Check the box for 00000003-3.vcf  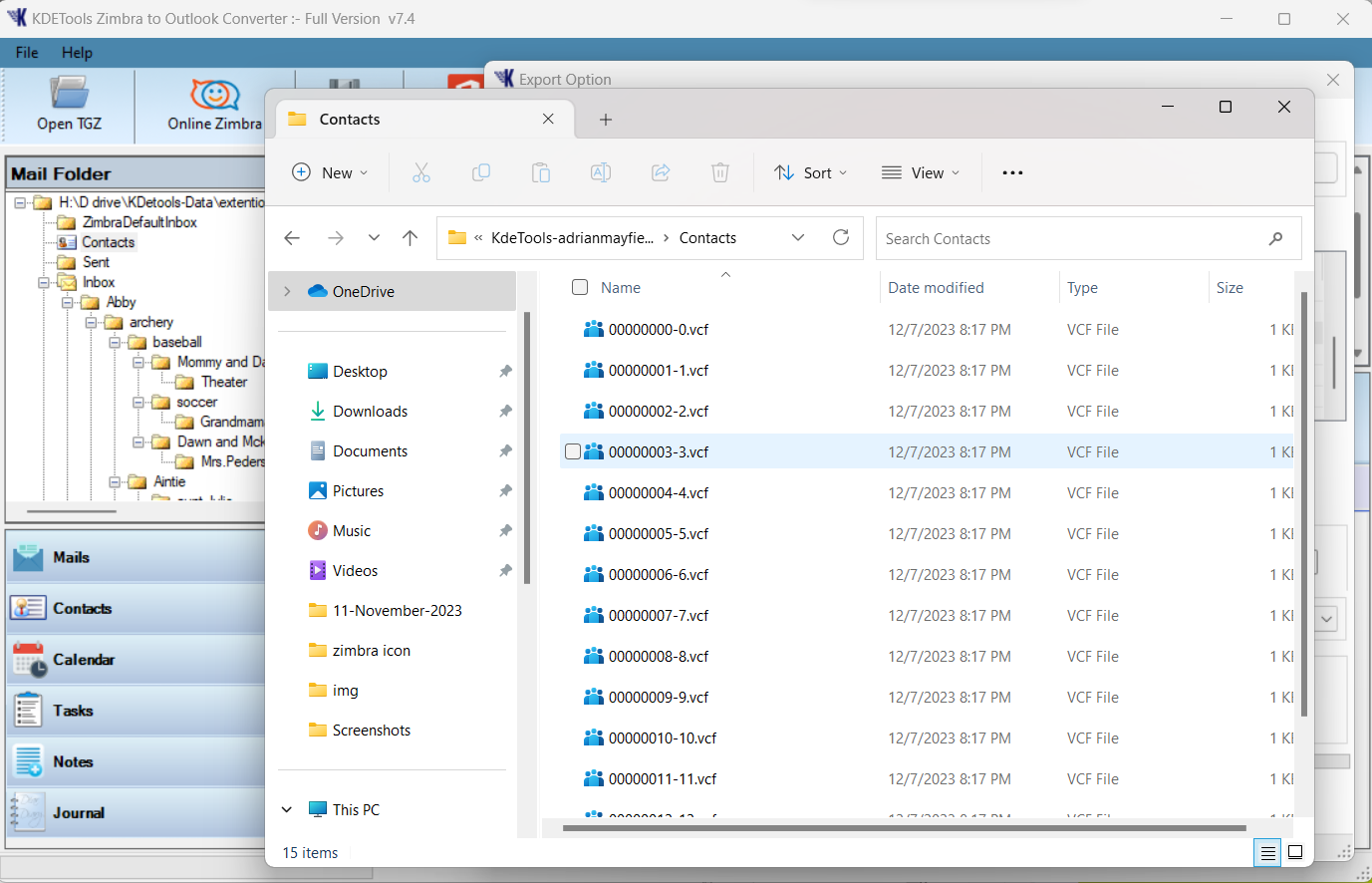click(x=573, y=451)
